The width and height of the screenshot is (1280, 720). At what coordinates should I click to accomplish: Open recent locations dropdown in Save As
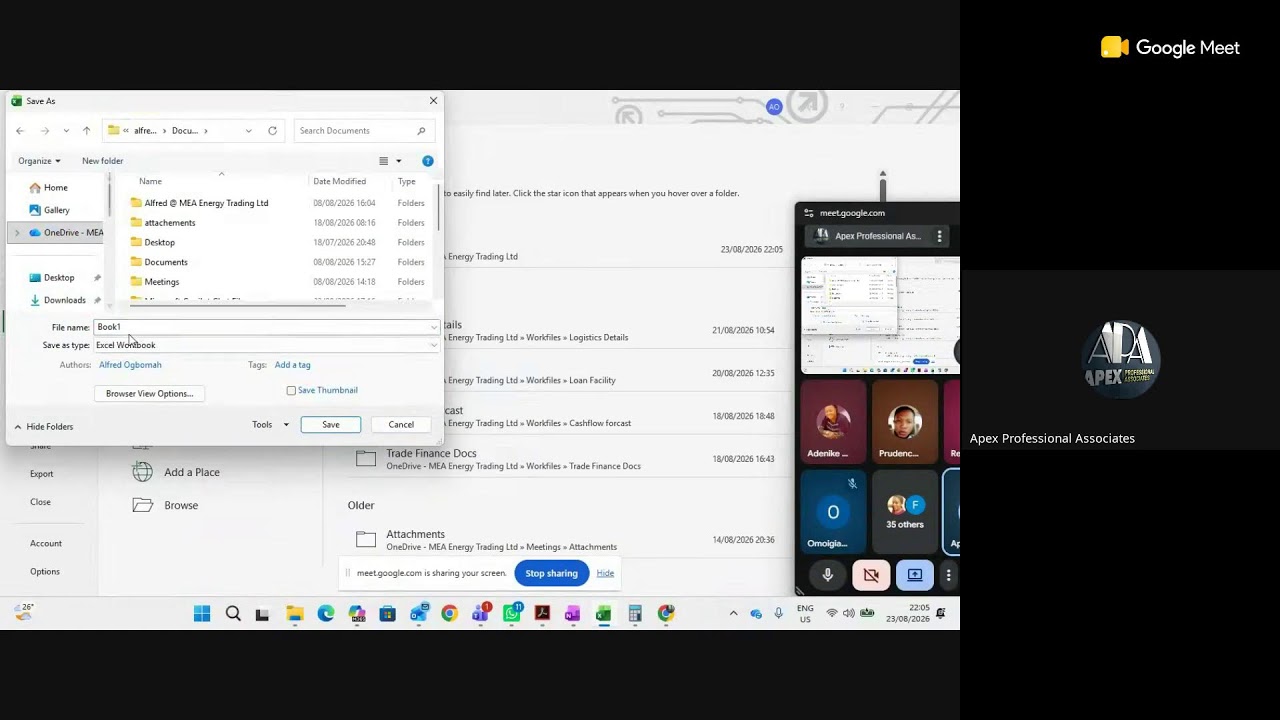click(x=66, y=131)
